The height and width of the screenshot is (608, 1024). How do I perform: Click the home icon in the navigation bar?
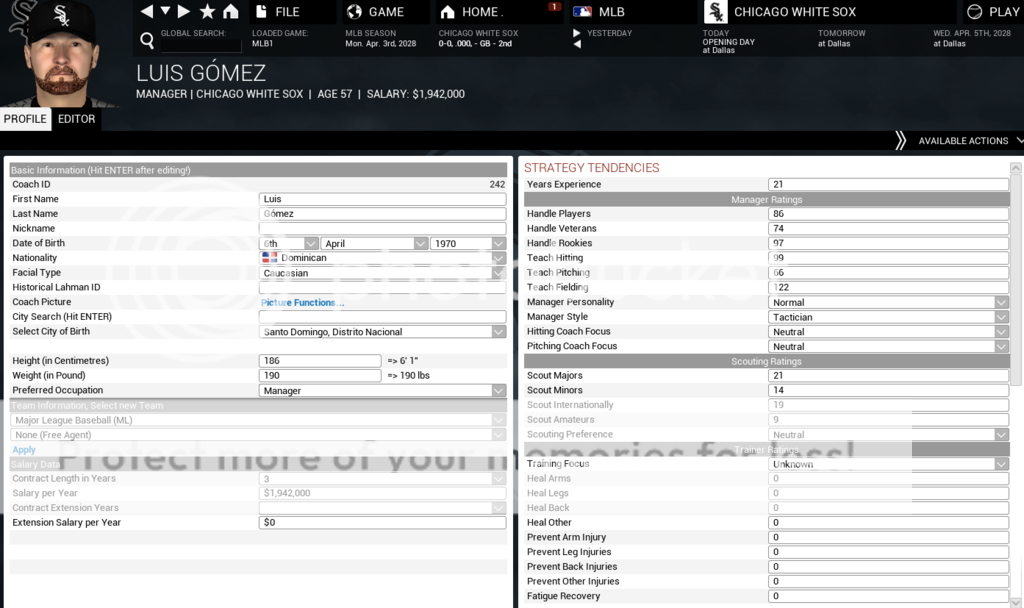point(231,12)
